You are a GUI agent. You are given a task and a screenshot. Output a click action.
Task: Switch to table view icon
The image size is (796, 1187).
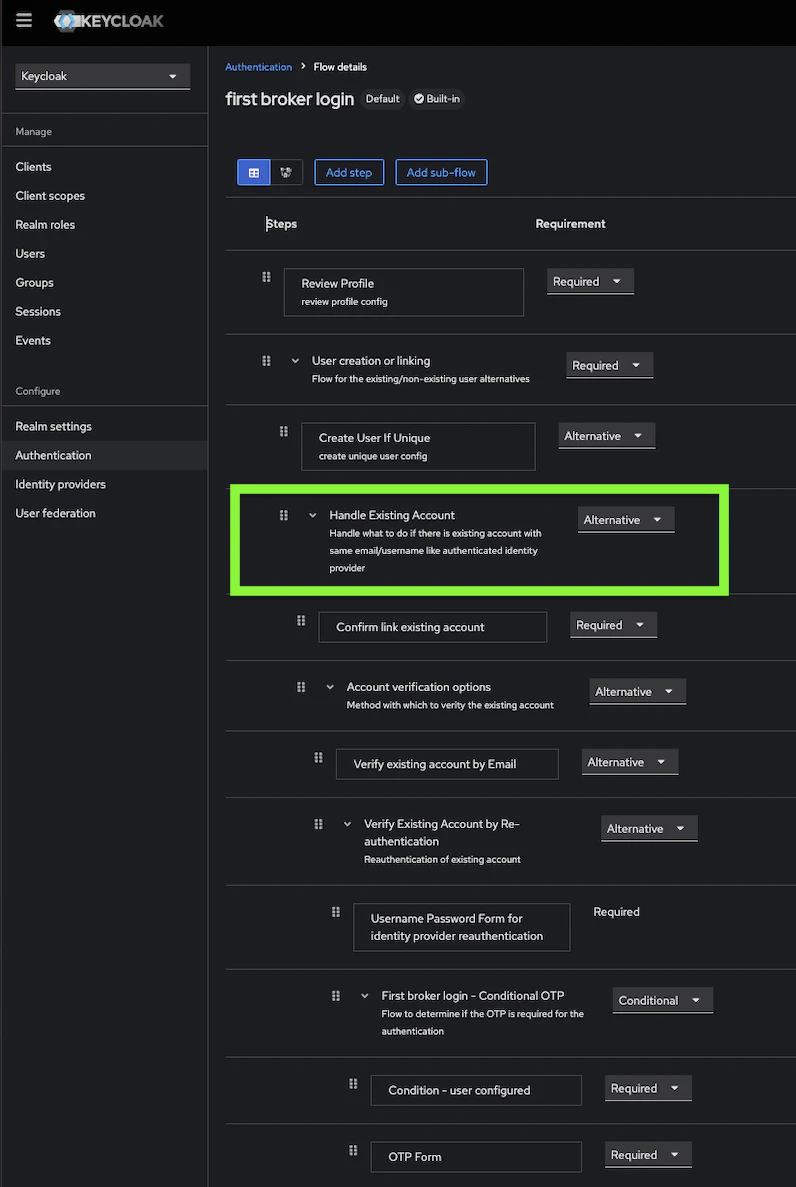254,173
